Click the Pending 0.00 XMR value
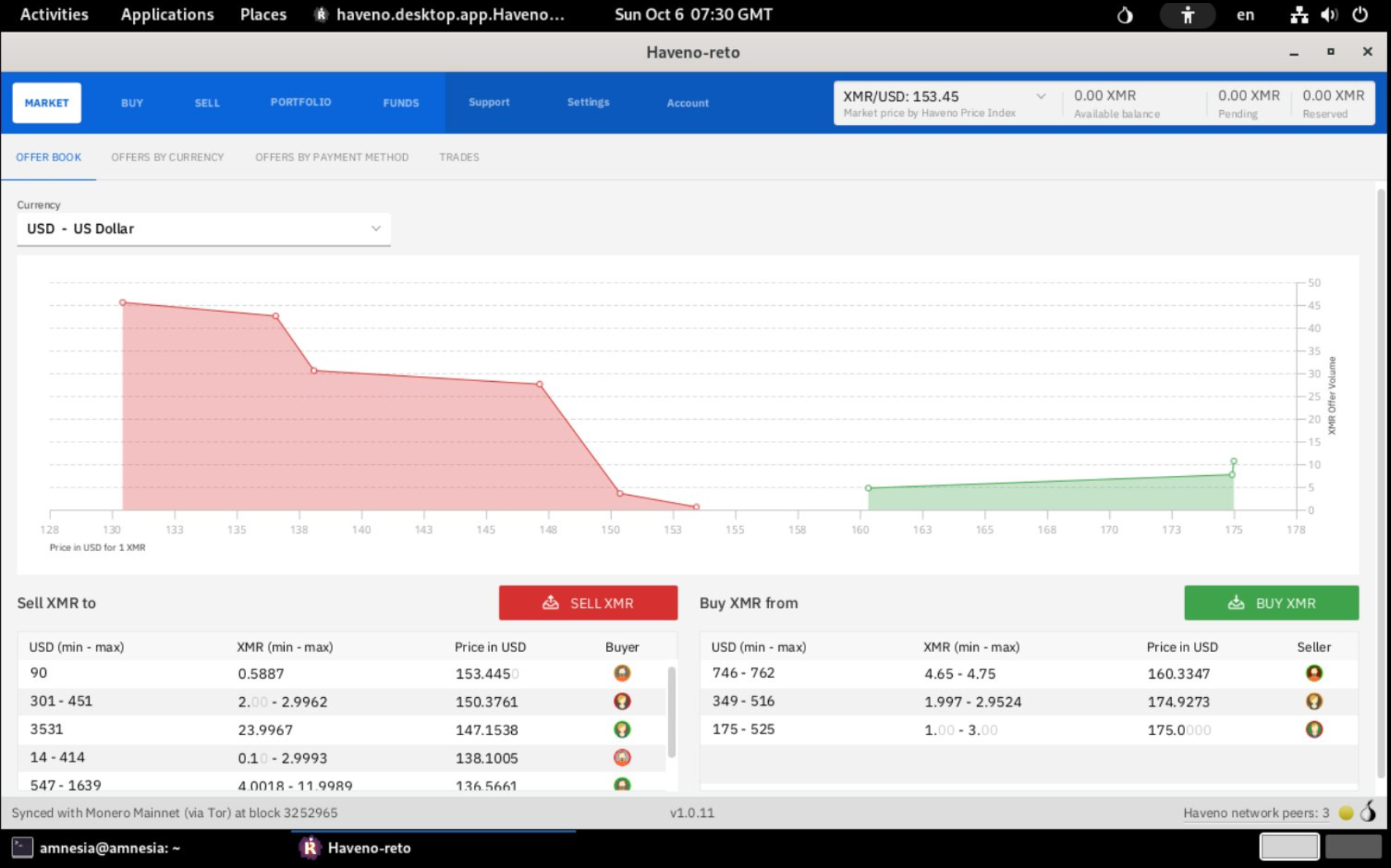Screen dimensions: 1391x868 pyautogui.click(x=1248, y=96)
